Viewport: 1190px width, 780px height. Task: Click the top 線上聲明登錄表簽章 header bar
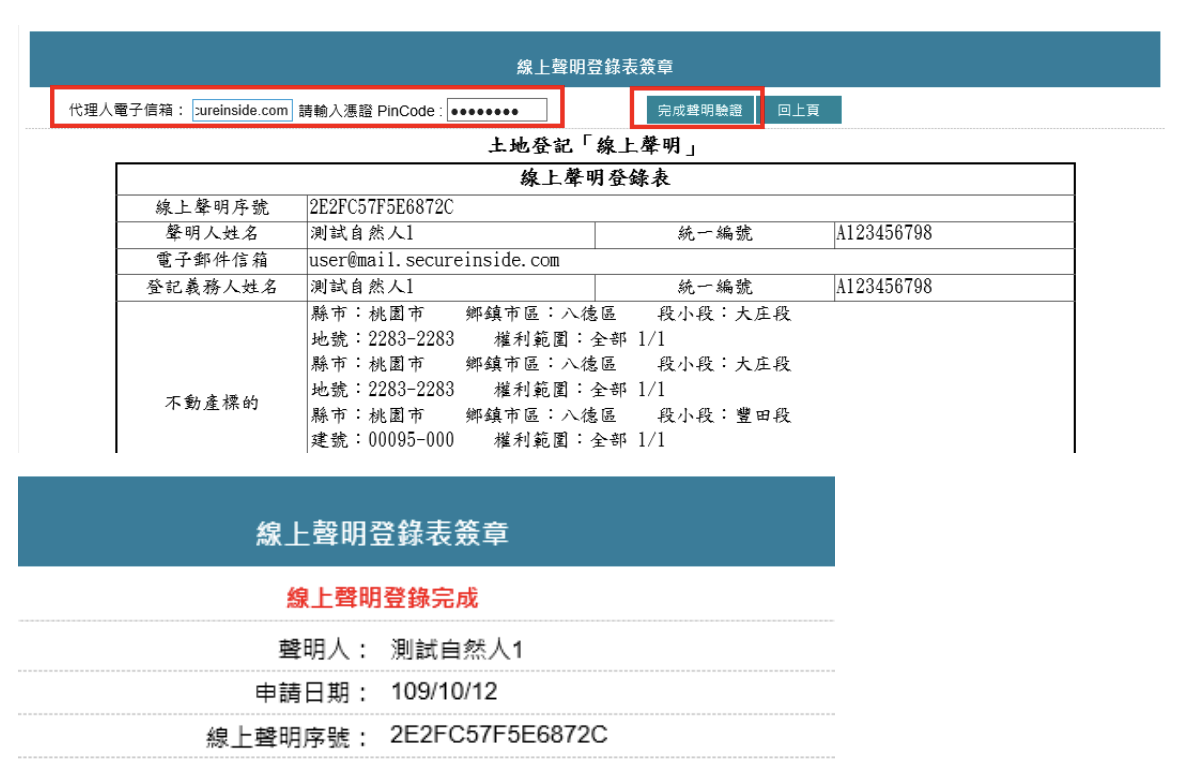pos(594,67)
